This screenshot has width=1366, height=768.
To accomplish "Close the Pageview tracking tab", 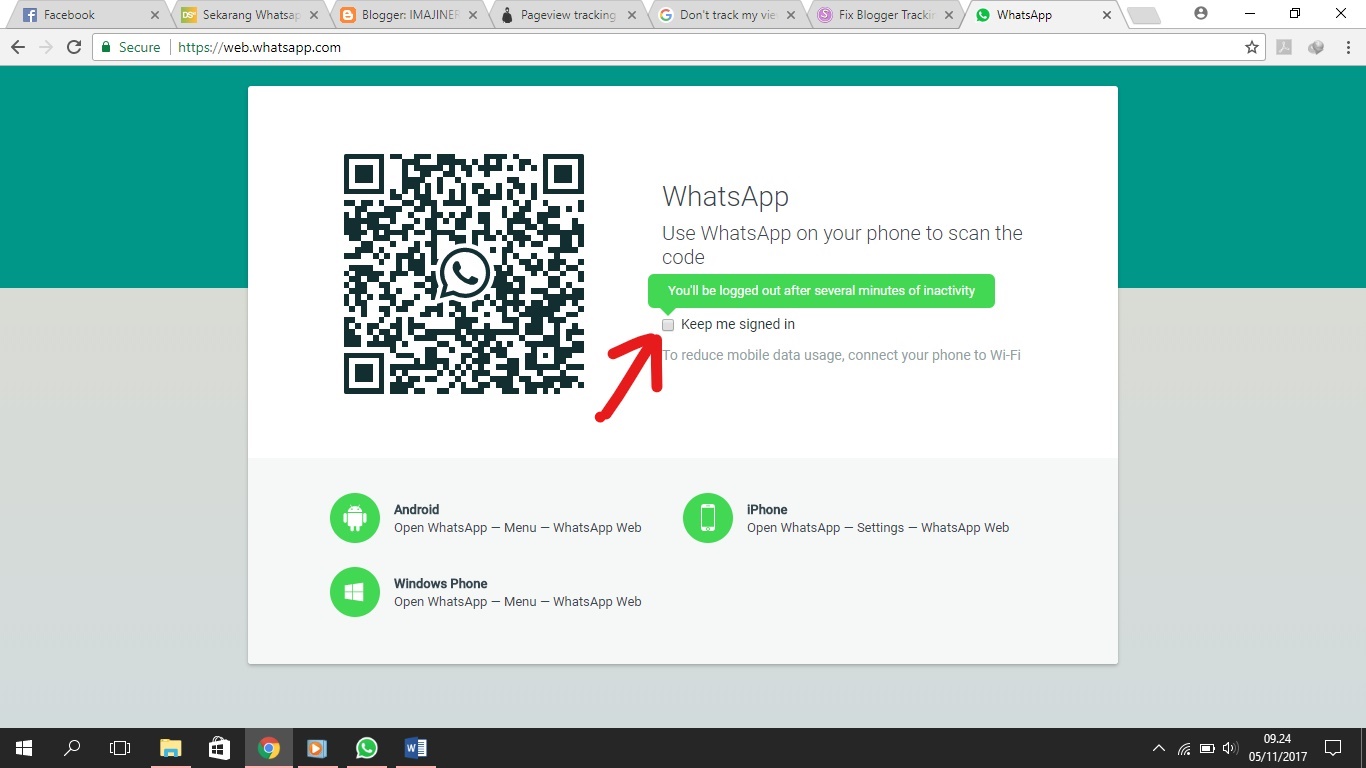I will (631, 15).
